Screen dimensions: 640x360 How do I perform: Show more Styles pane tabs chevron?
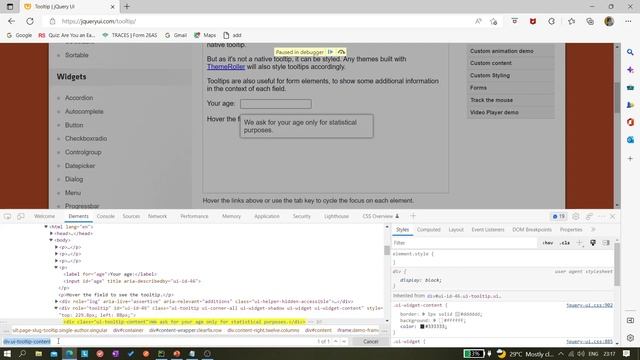[593, 230]
